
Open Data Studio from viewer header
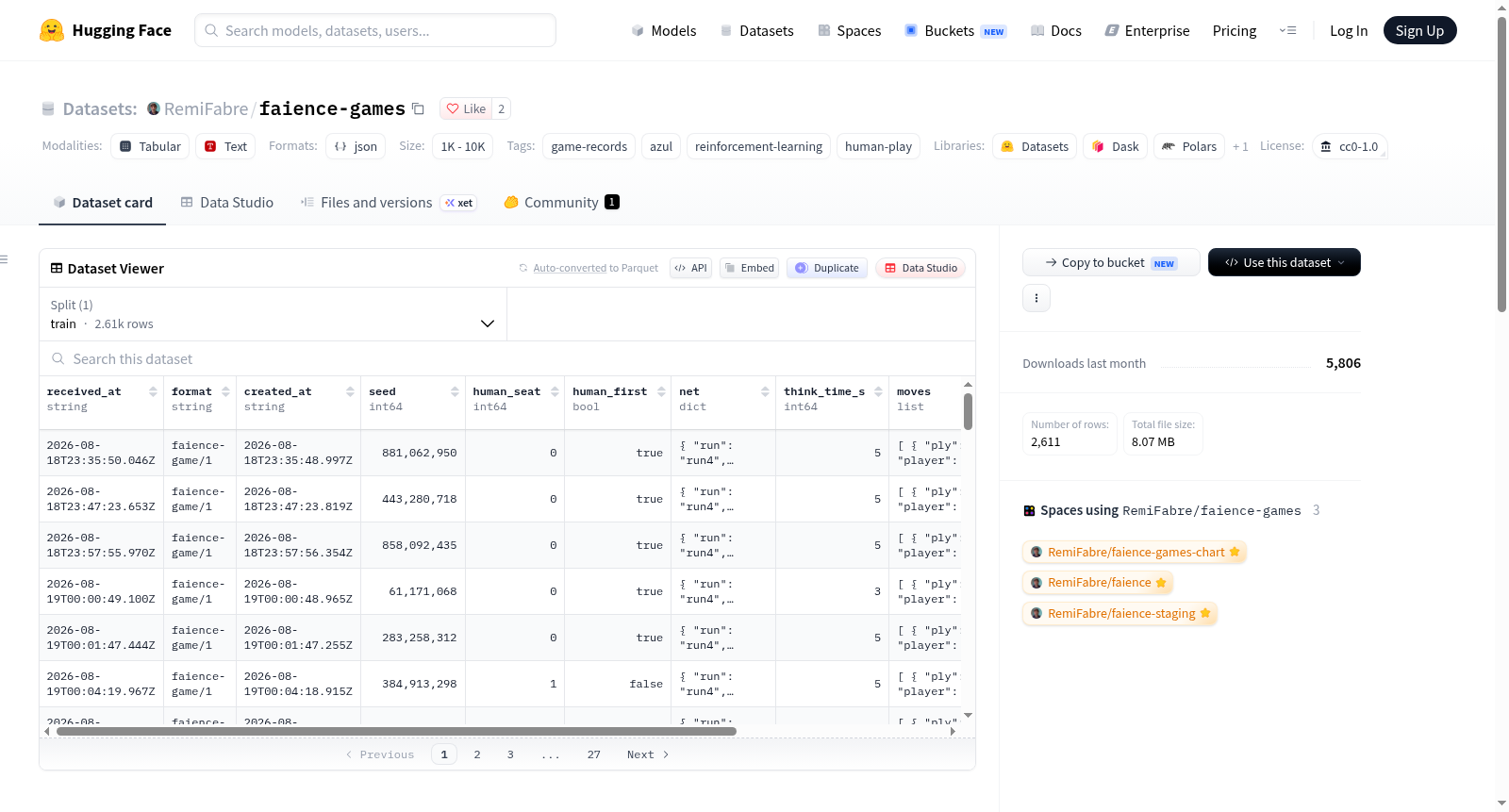[920, 268]
